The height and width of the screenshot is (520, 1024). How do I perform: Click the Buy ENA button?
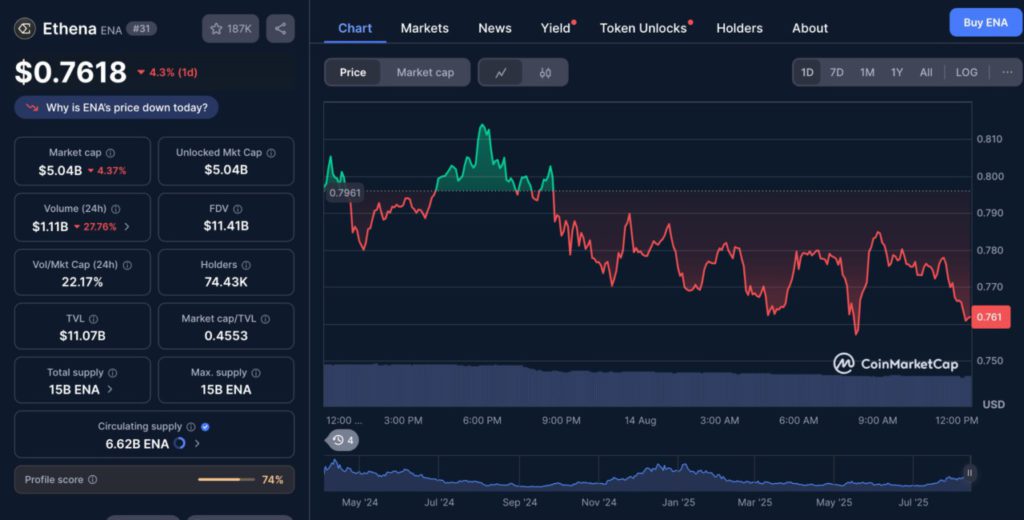coord(984,22)
